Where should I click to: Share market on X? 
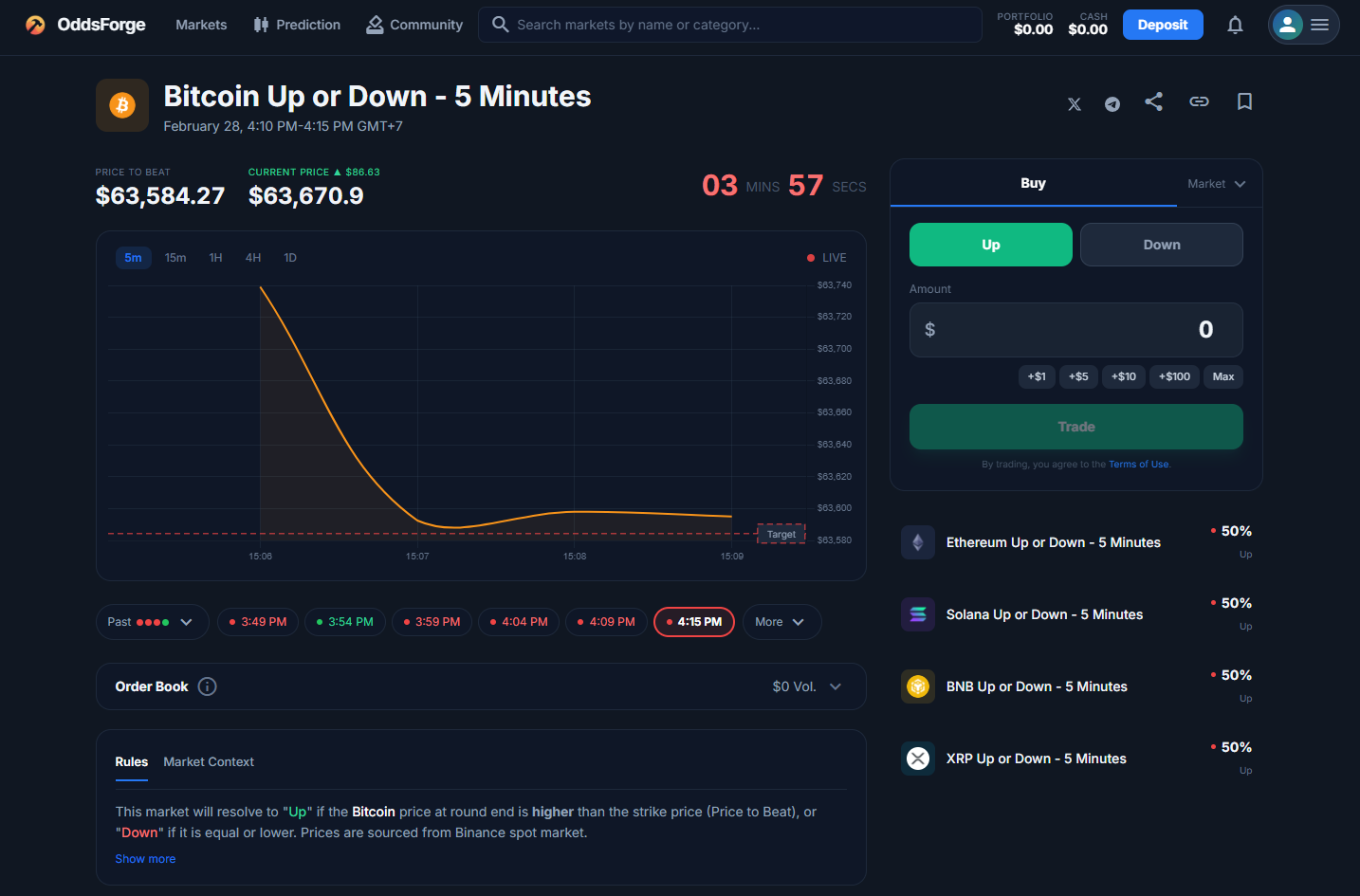pos(1075,103)
